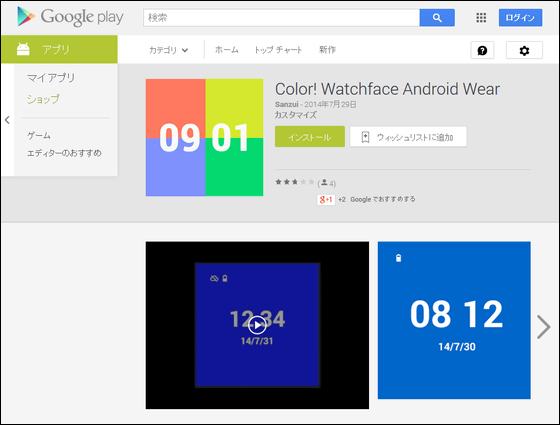Screen dimensions: 560x425
Task: Collapse sidebar with left arrow chevron
Action: [x=7, y=120]
